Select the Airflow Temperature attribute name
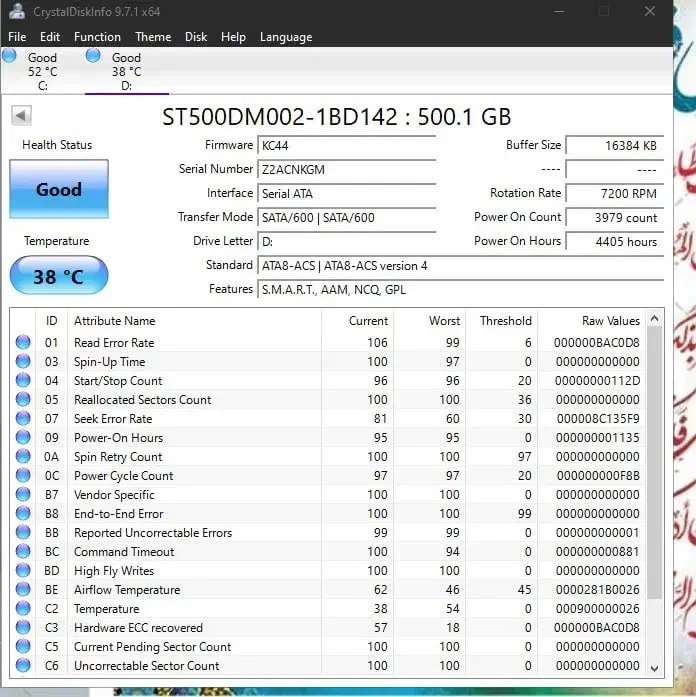Image resolution: width=696 pixels, height=697 pixels. 127,590
